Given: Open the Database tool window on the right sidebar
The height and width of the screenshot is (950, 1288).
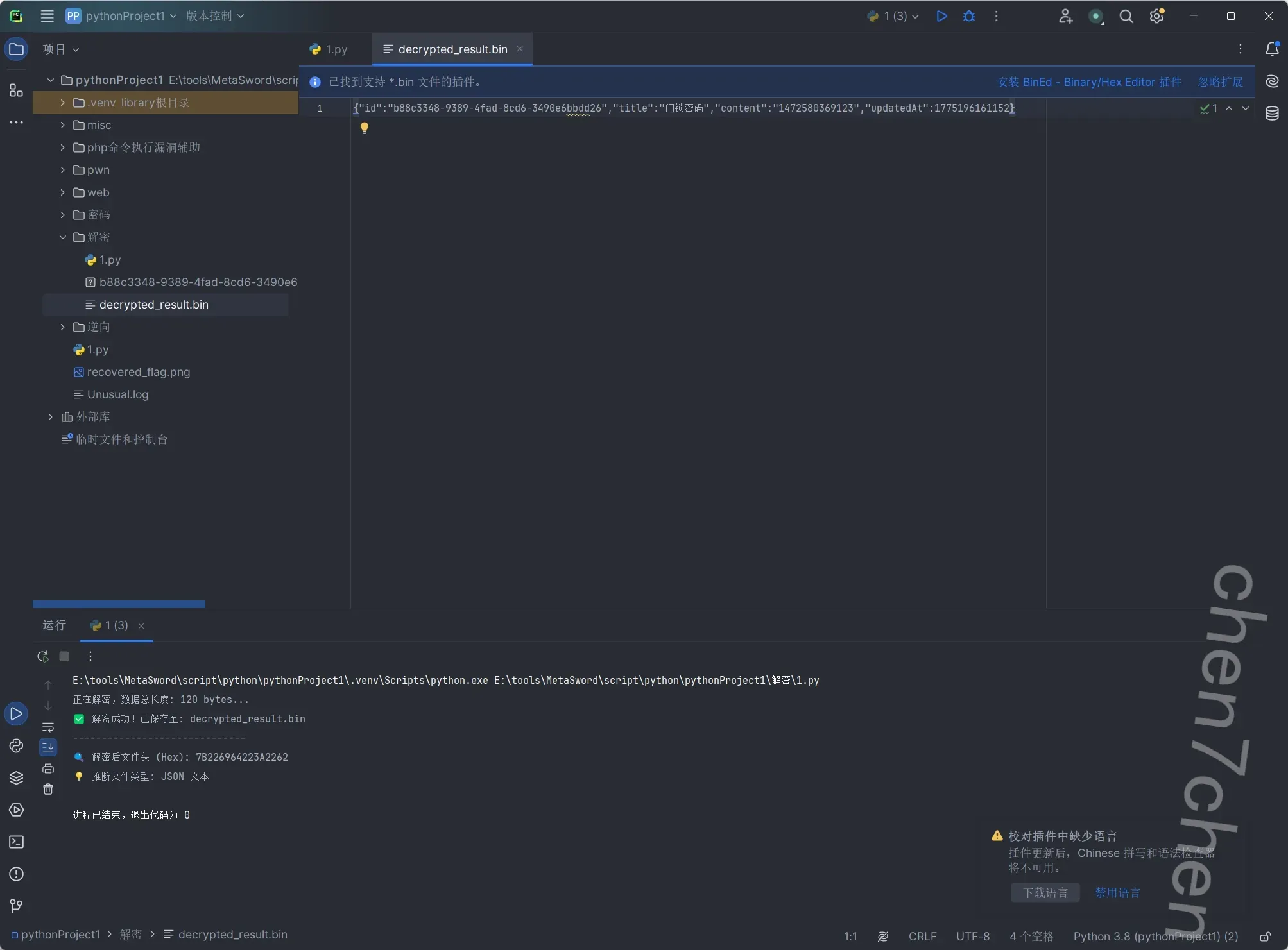Looking at the screenshot, I should point(1272,114).
